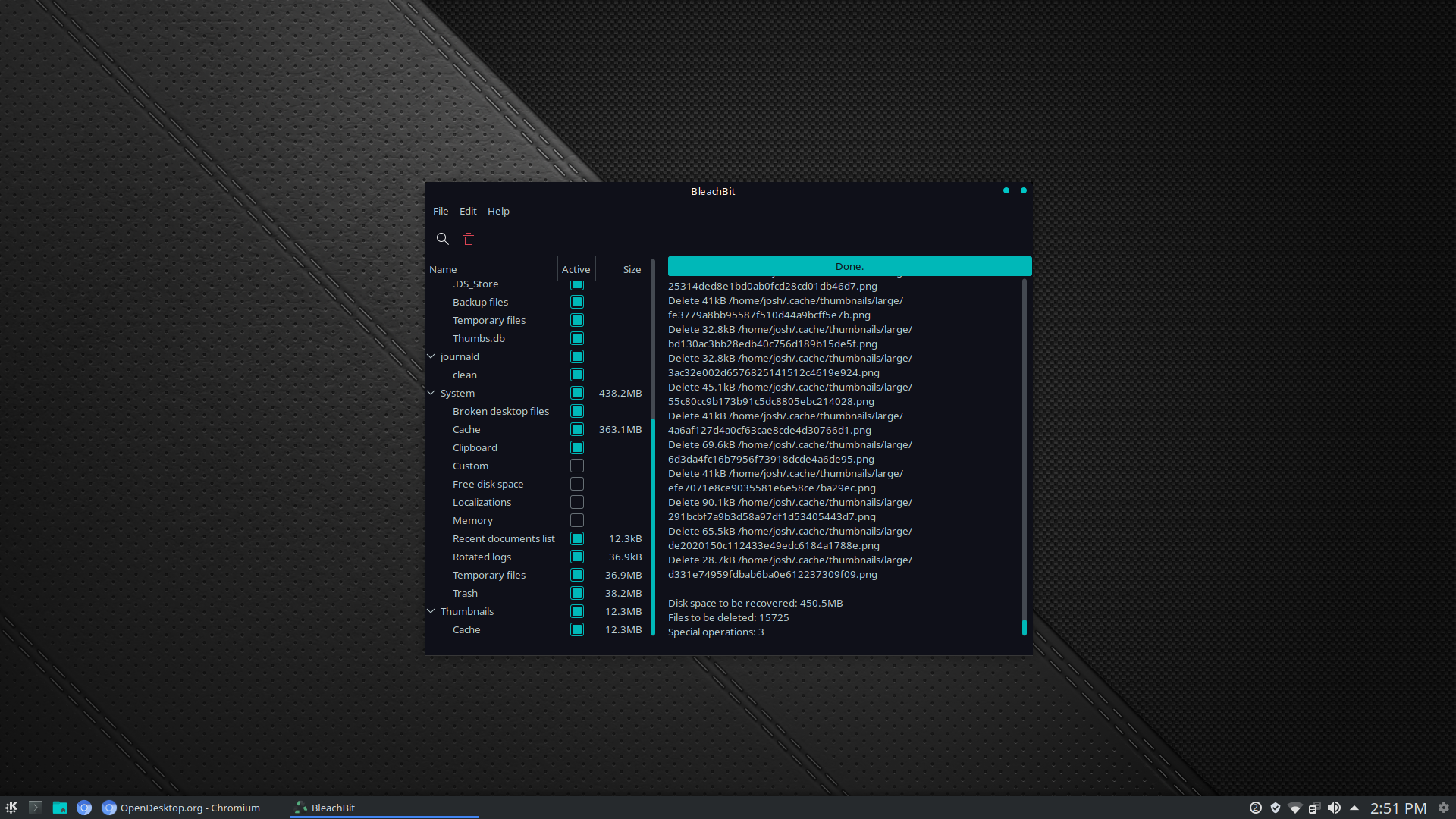Open the Help menu
Screen dimensions: 1456x819
(x=498, y=211)
